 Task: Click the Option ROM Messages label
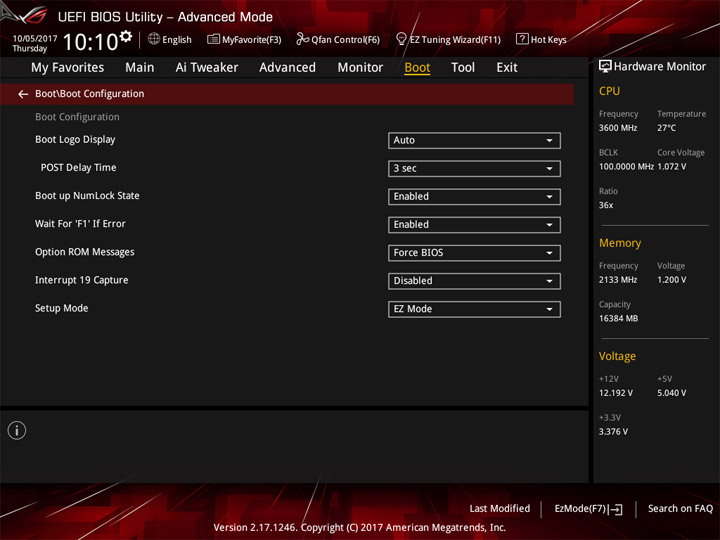(85, 252)
